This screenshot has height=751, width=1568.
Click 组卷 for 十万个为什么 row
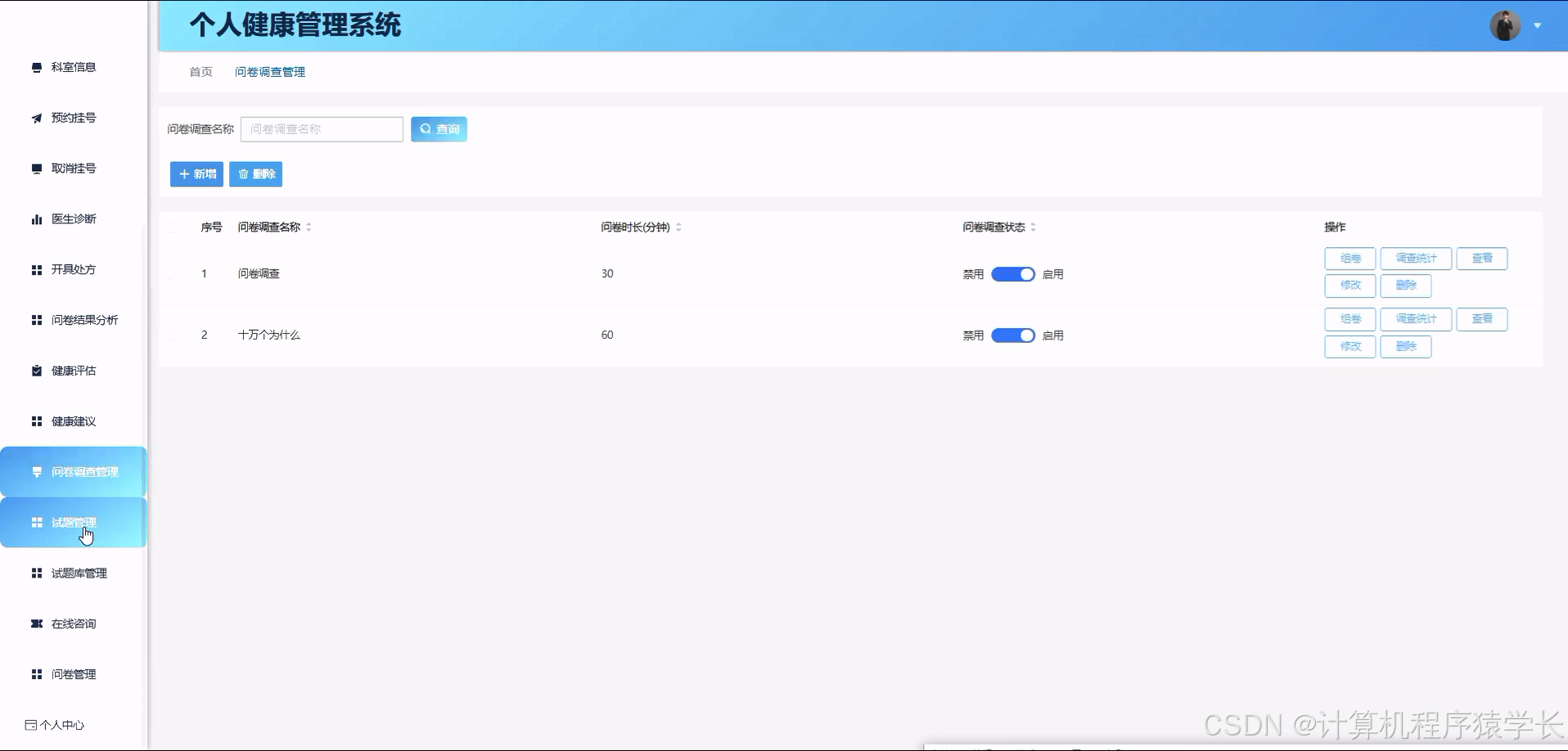1350,319
